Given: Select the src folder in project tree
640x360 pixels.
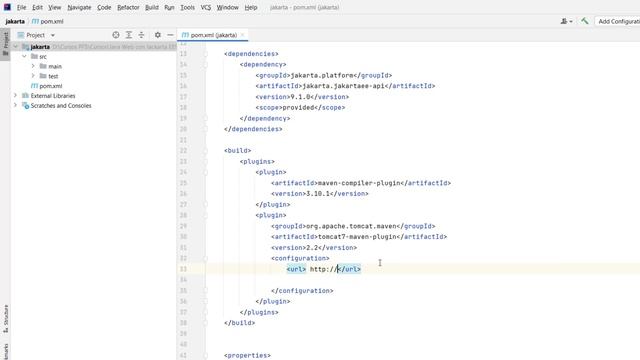Looking at the screenshot, I should (x=43, y=56).
